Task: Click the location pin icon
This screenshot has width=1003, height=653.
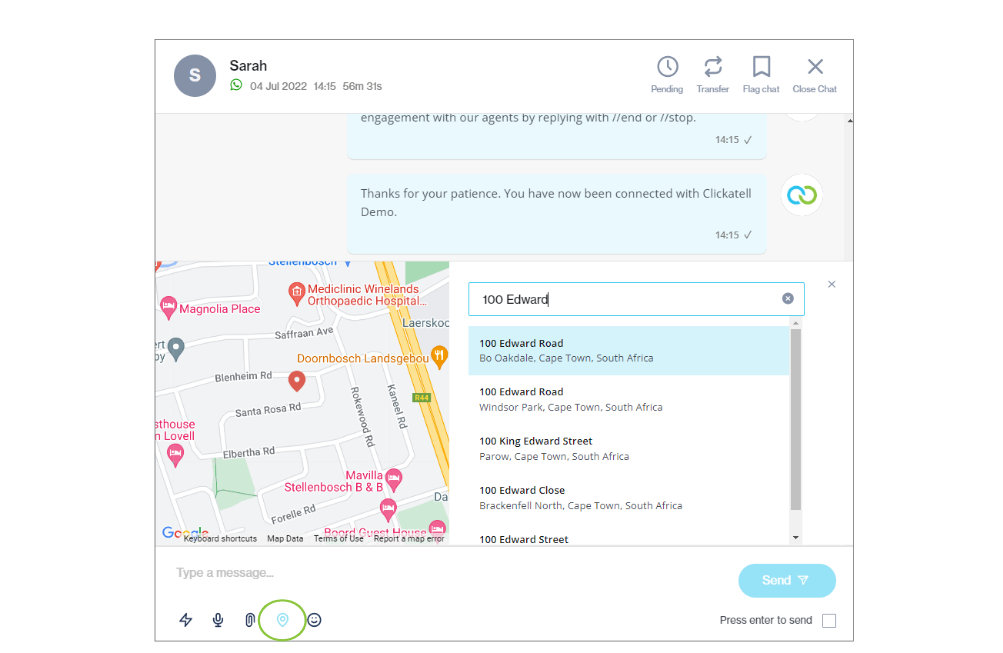Action: (283, 620)
